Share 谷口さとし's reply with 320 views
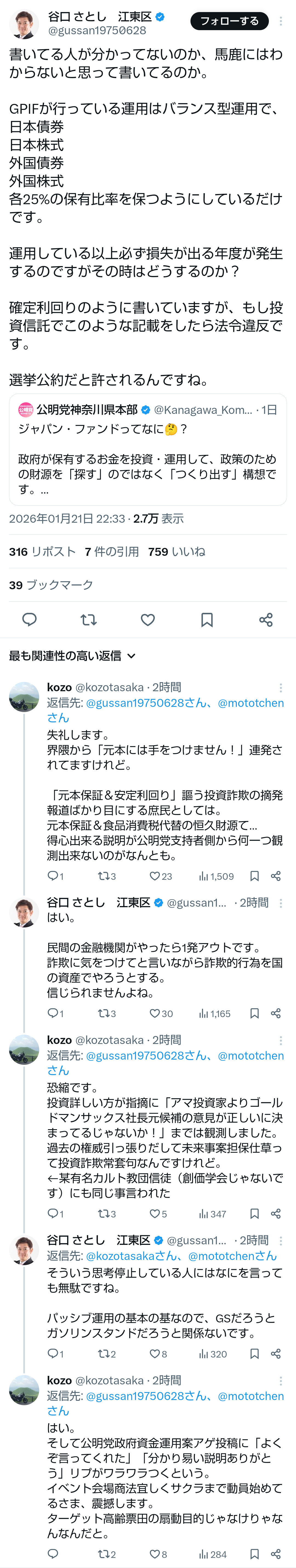296x1568 pixels. (x=275, y=1354)
